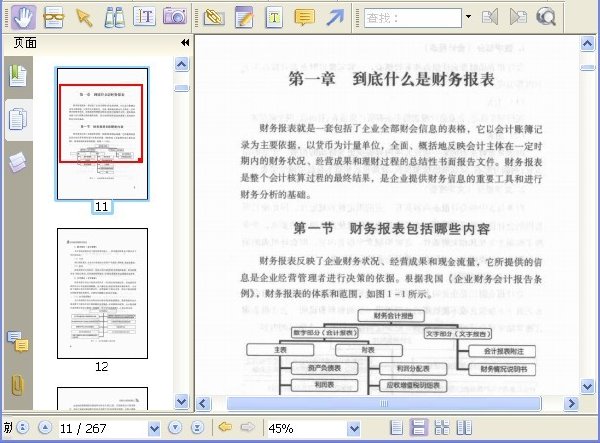Click the page 11 thumbnail label
The width and height of the screenshot is (600, 443).
pyautogui.click(x=102, y=207)
